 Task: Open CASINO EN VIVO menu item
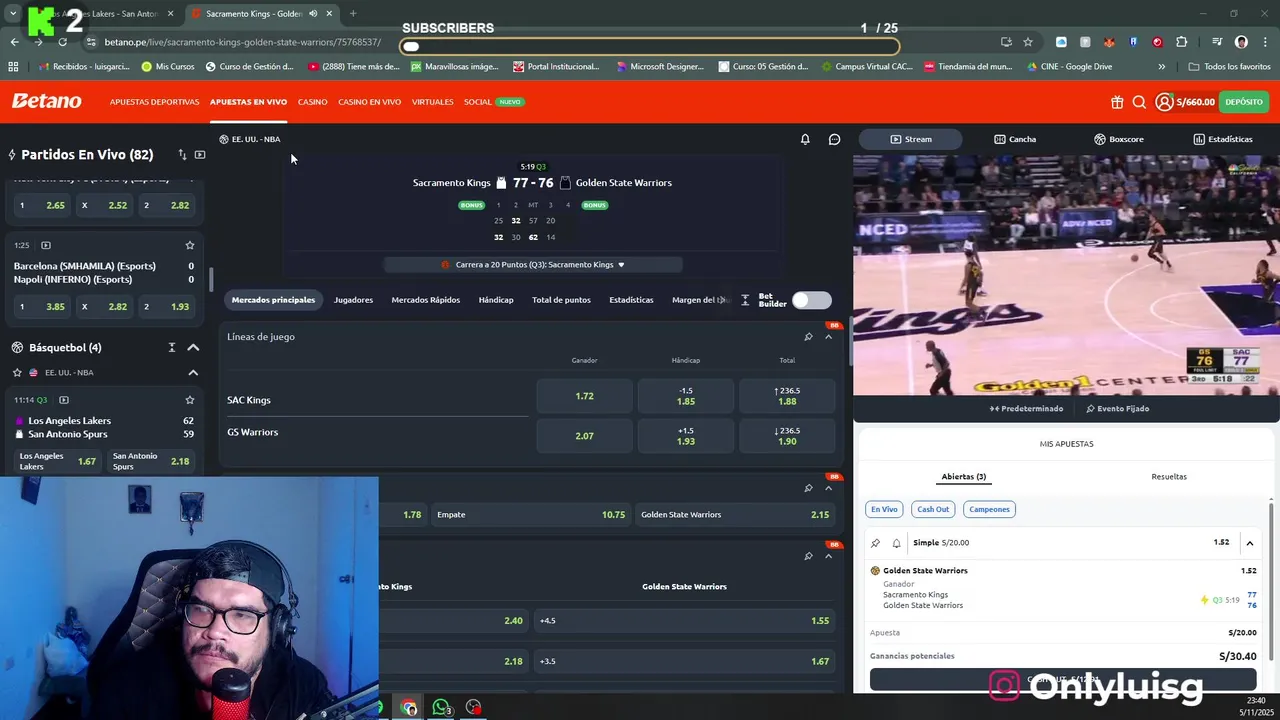[x=369, y=102]
